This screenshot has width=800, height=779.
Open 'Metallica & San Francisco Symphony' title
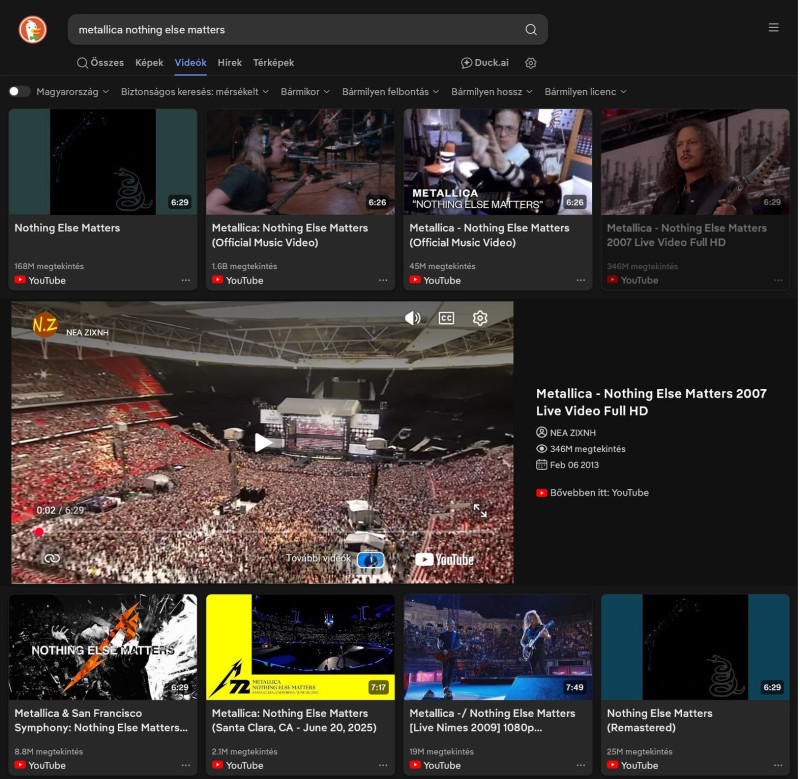[x=101, y=720]
